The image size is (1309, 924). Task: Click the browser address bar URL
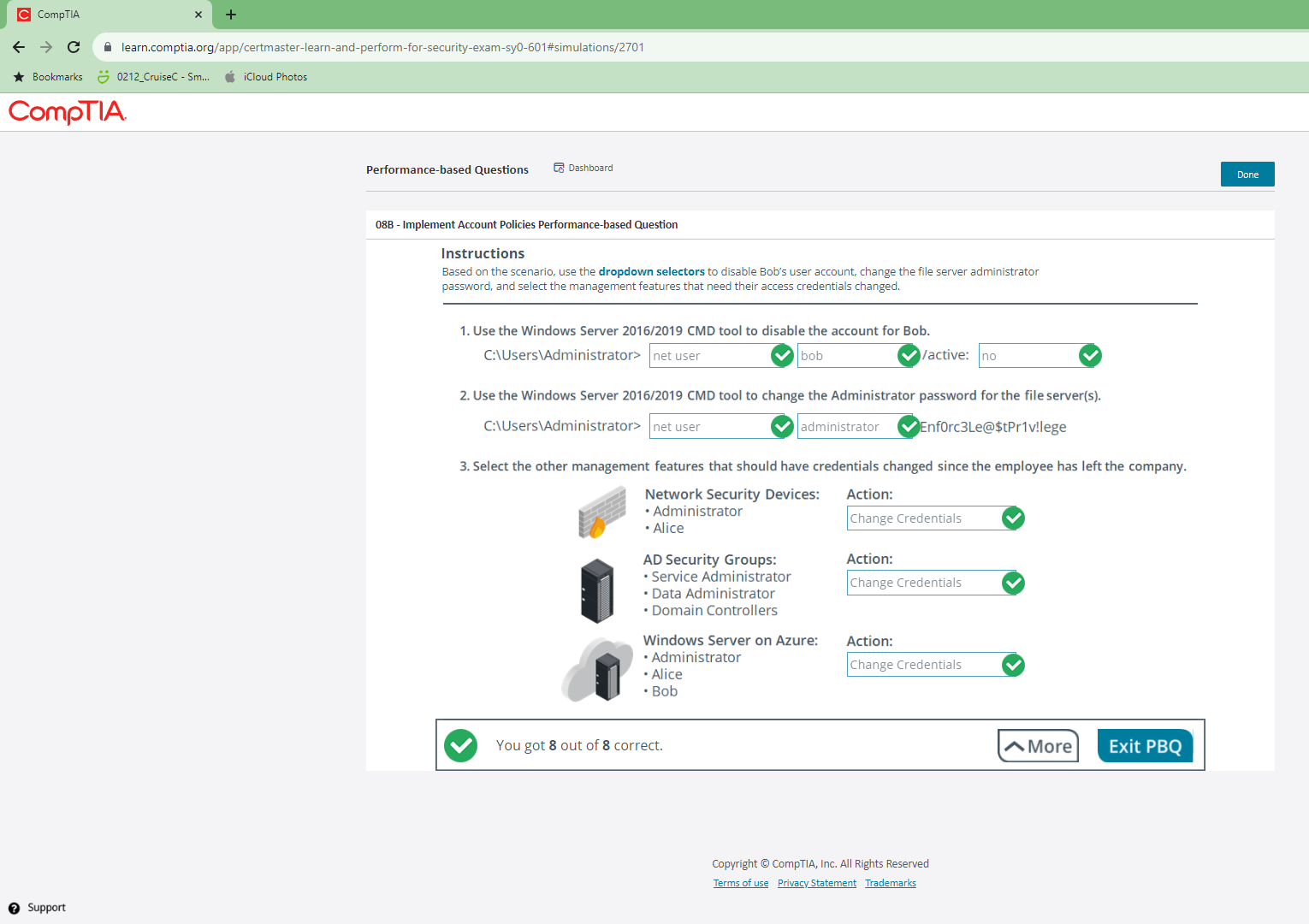[x=382, y=47]
